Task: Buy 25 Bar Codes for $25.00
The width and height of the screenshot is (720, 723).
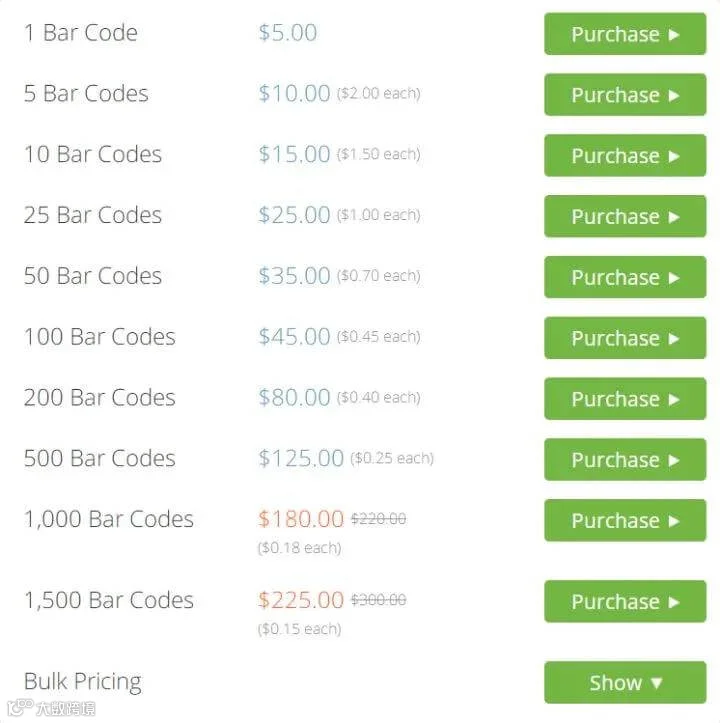Action: (x=625, y=216)
